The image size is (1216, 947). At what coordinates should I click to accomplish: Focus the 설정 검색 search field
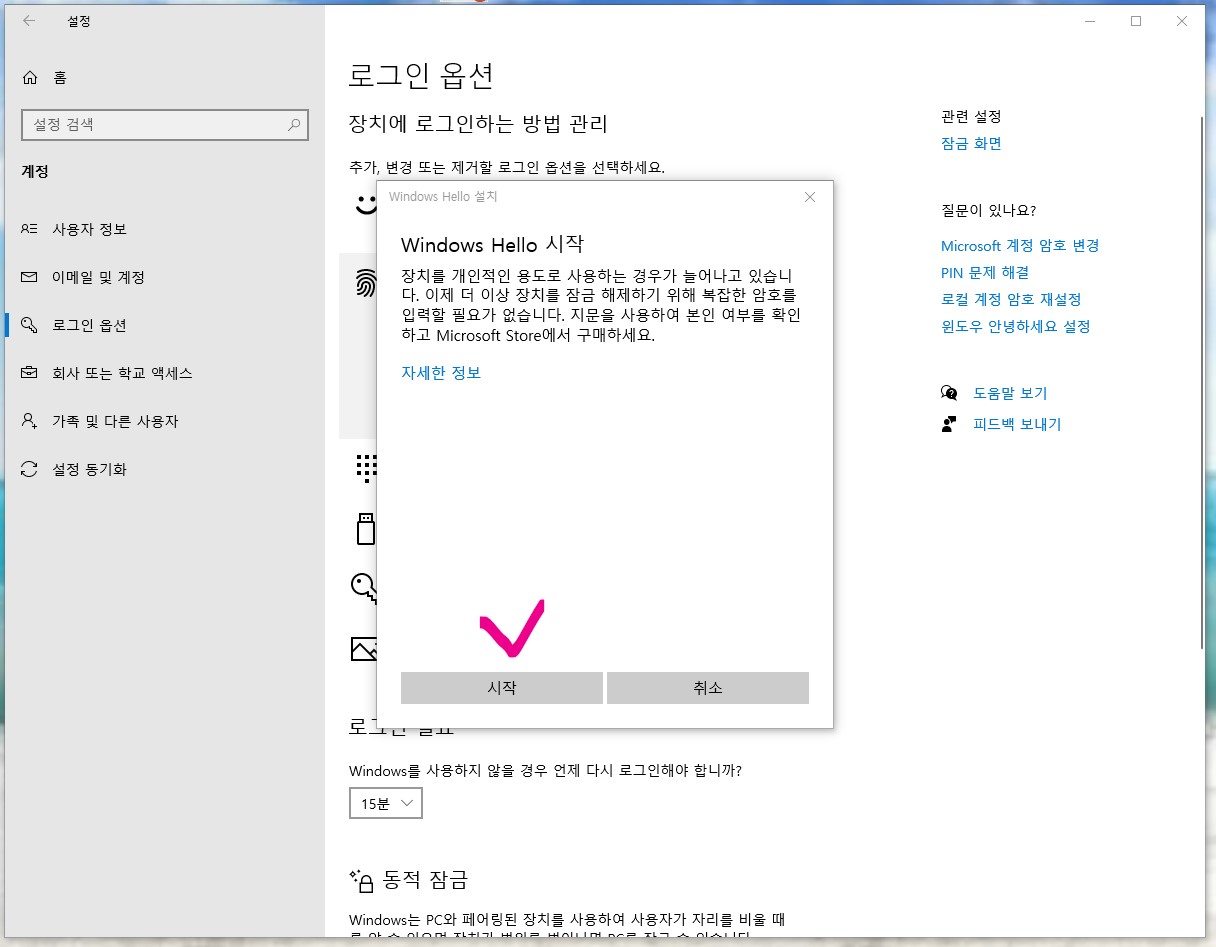coord(165,125)
